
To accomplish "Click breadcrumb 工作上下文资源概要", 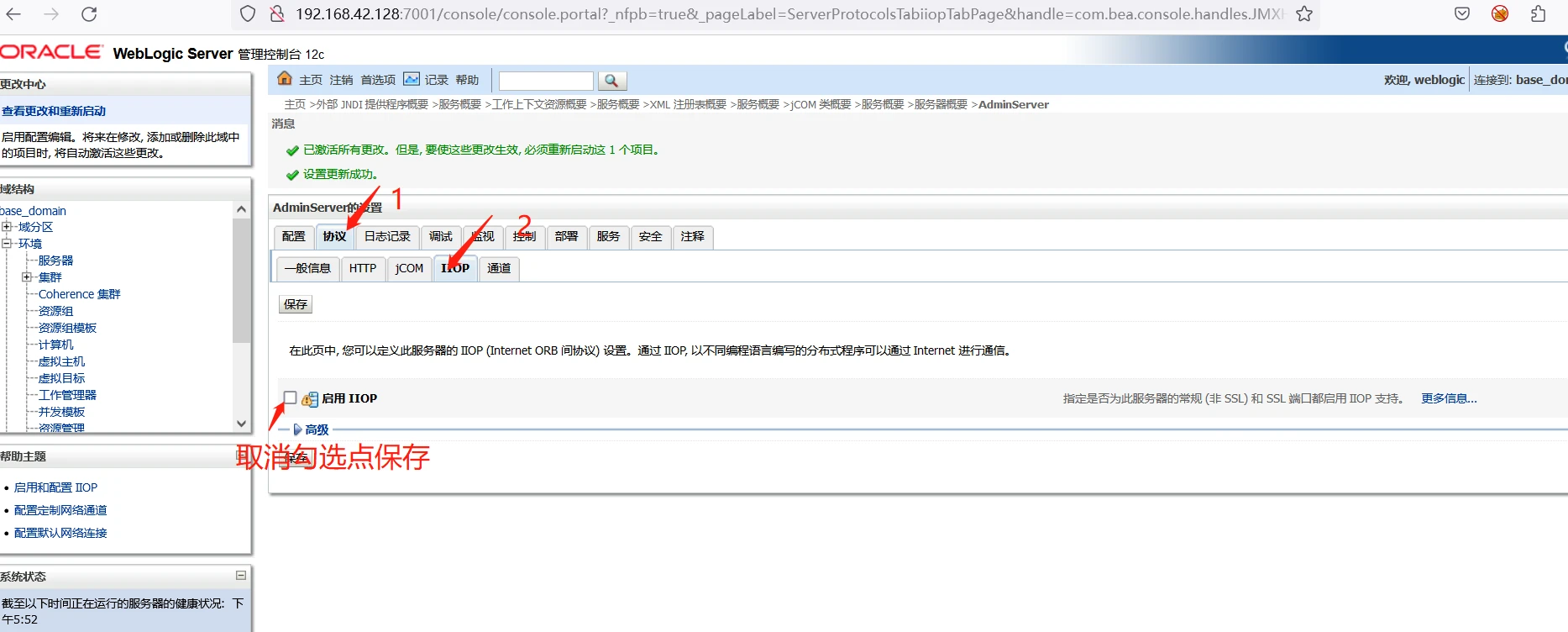I will (x=539, y=104).
